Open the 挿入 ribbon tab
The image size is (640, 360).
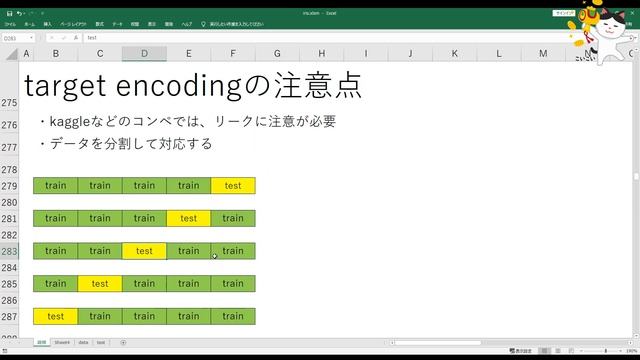pyautogui.click(x=47, y=24)
